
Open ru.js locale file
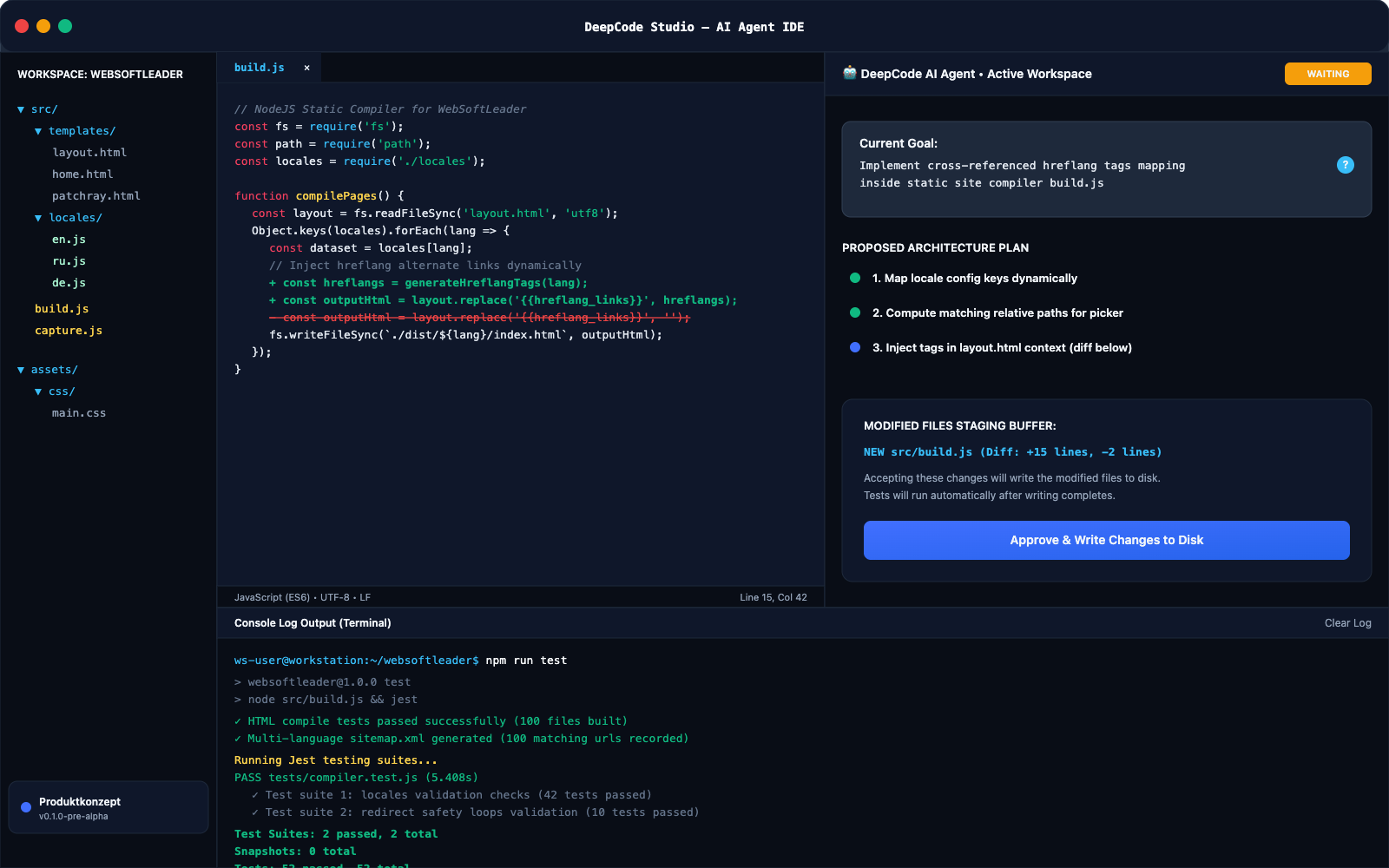(69, 261)
